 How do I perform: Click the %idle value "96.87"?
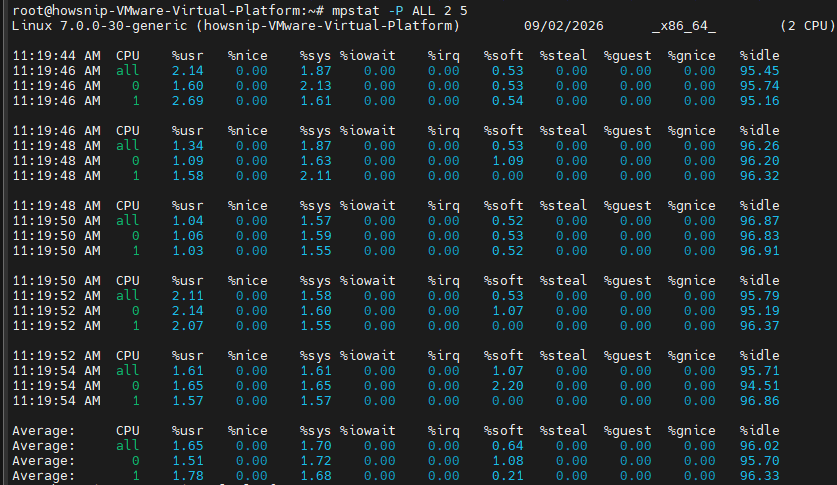tap(760, 220)
